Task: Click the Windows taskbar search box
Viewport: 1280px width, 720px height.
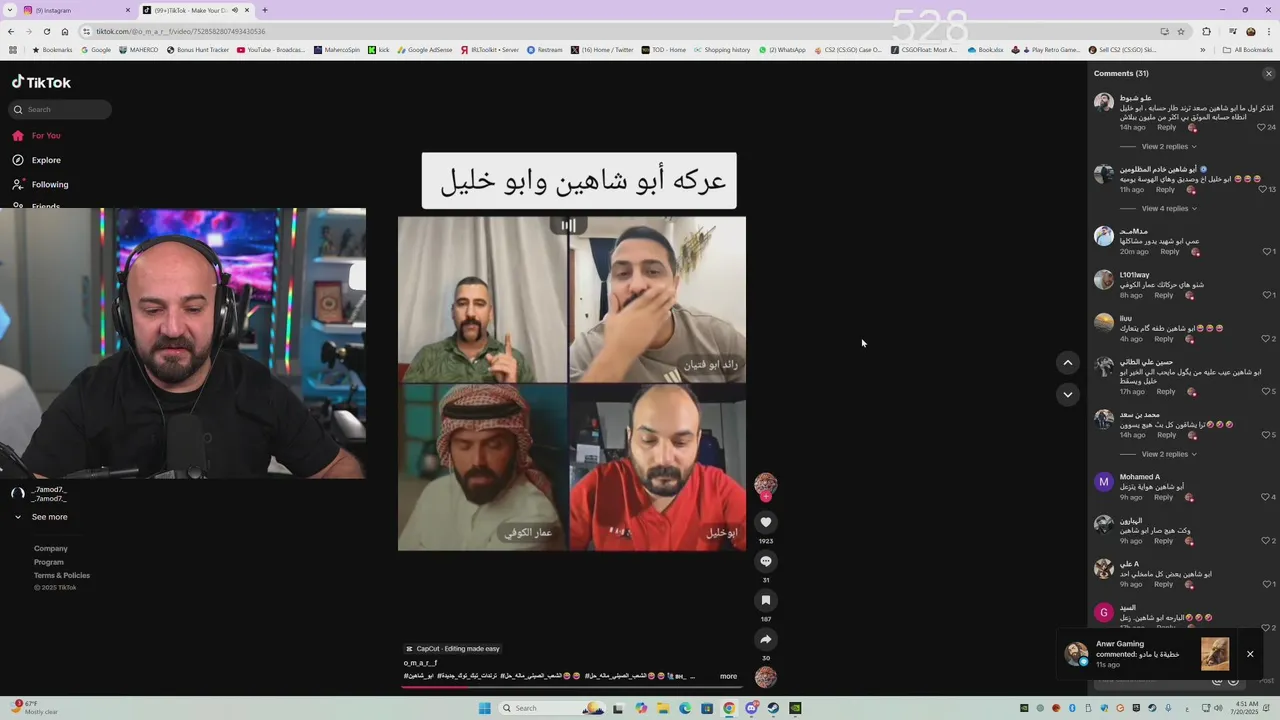Action: [x=552, y=708]
